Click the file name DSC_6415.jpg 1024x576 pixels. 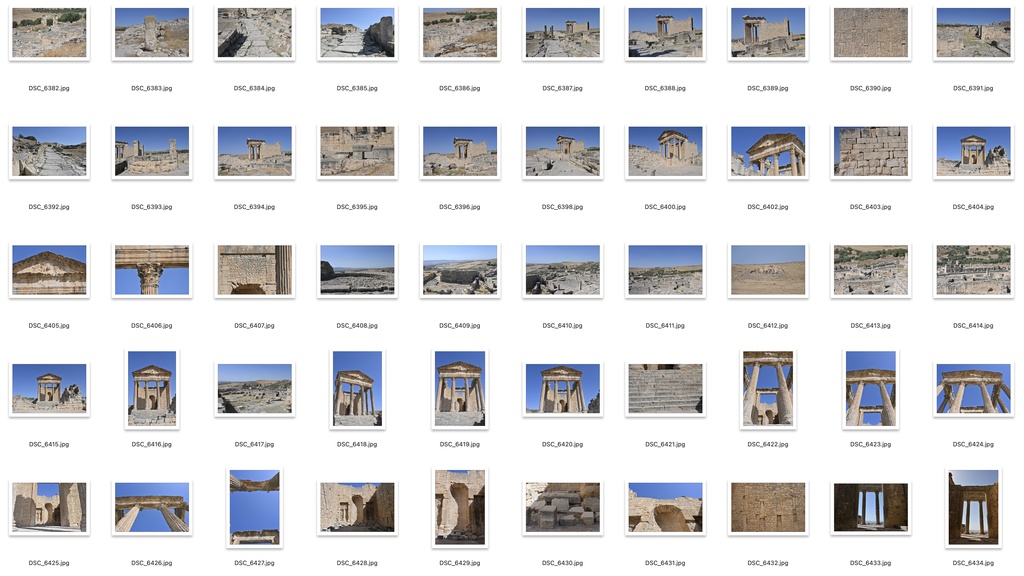[x=49, y=445]
